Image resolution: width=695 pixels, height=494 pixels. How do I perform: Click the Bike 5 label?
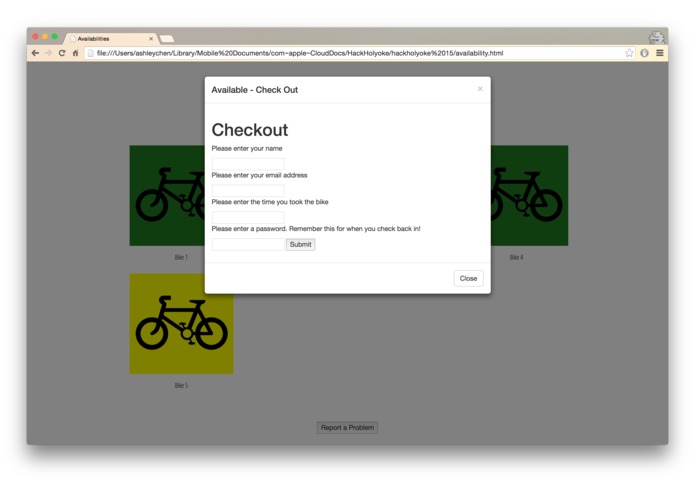(181, 385)
